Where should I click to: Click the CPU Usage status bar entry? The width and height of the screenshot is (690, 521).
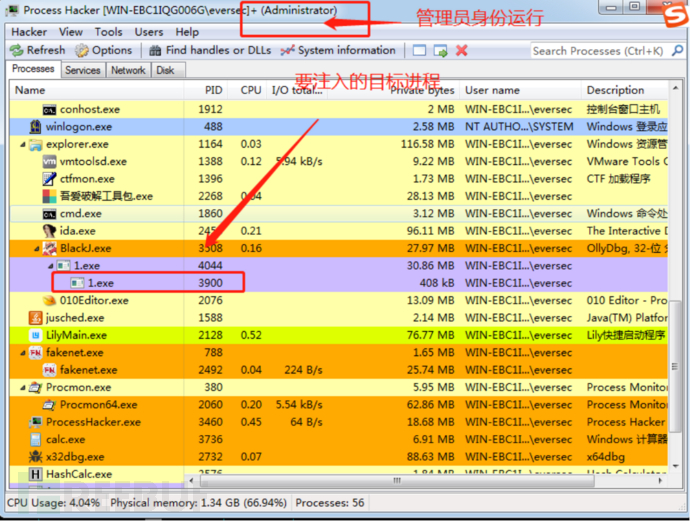click(54, 503)
